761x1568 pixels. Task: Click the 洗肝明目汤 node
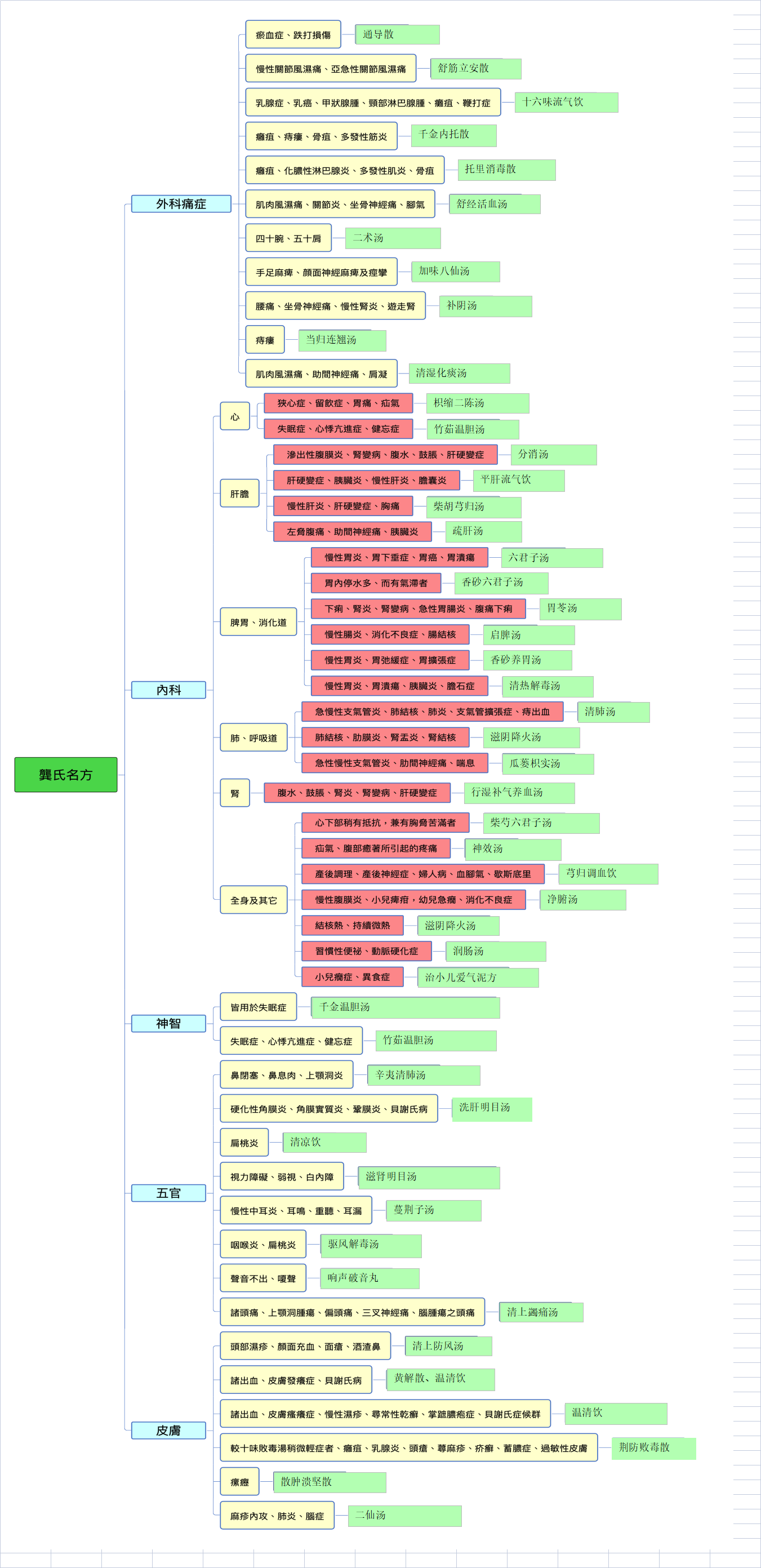(x=492, y=1109)
